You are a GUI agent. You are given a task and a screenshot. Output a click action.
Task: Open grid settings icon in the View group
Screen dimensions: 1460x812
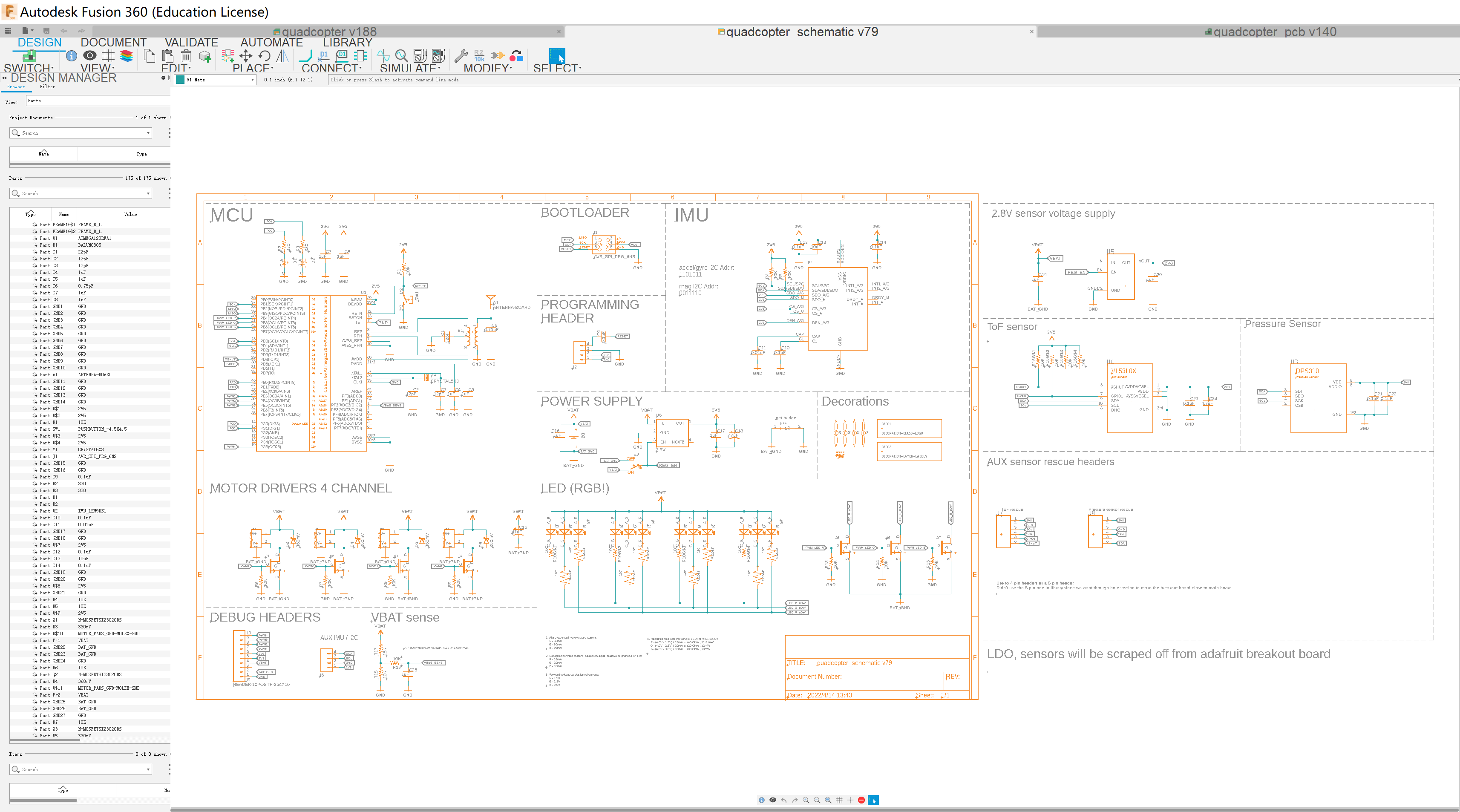(x=108, y=55)
